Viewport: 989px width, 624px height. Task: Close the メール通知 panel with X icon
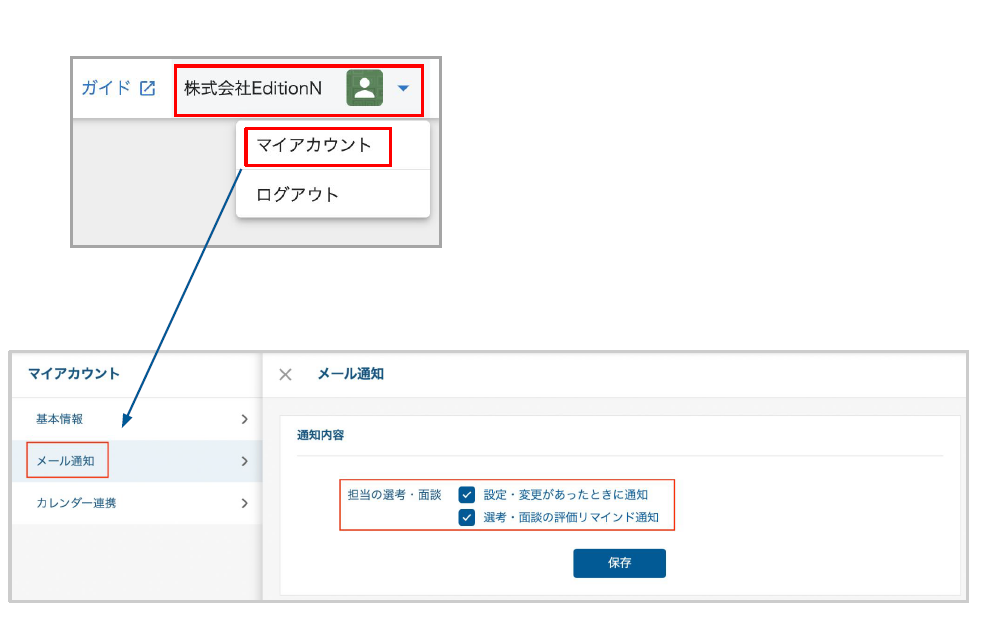[x=285, y=374]
